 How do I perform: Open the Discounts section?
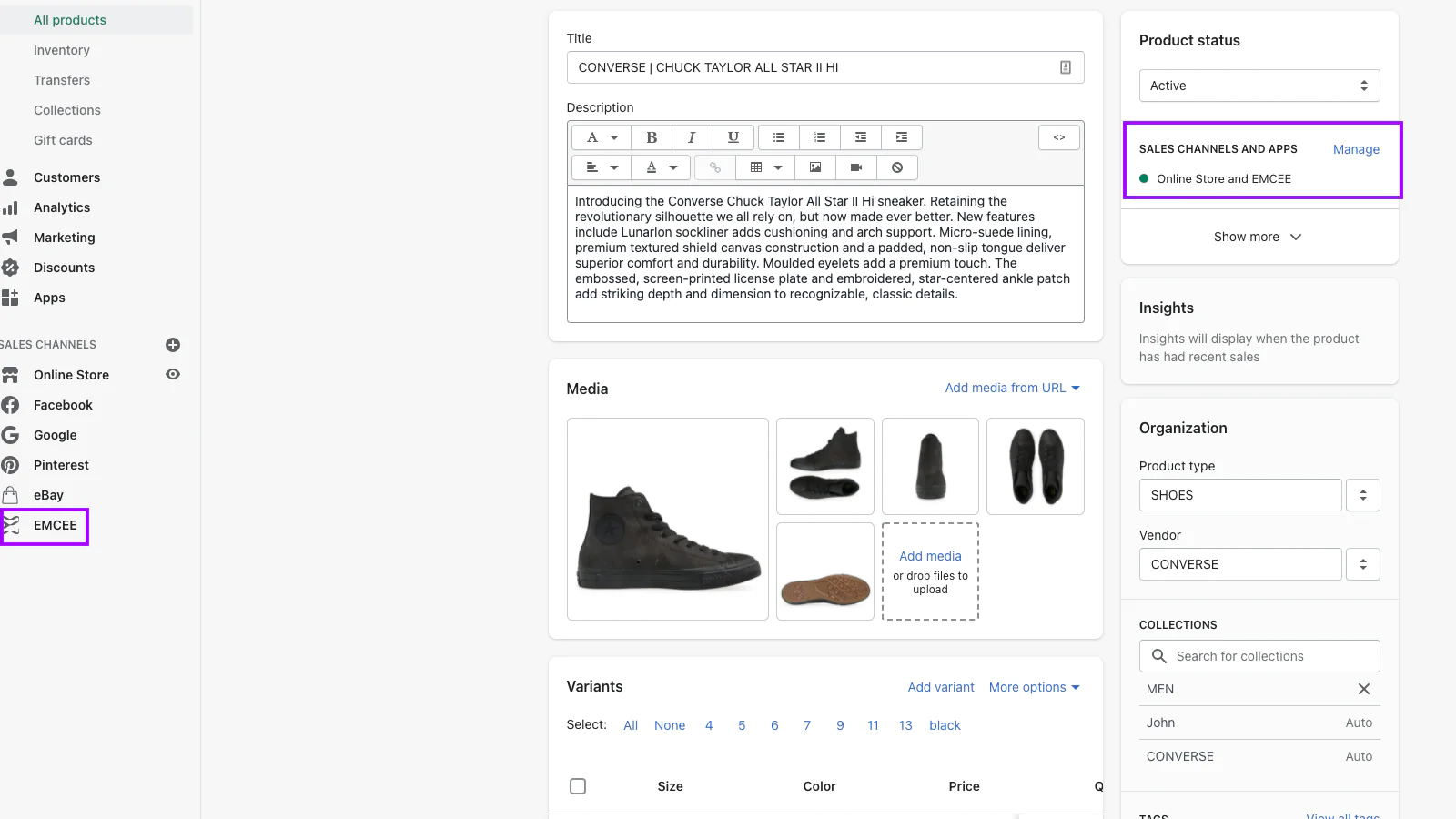click(x=64, y=268)
